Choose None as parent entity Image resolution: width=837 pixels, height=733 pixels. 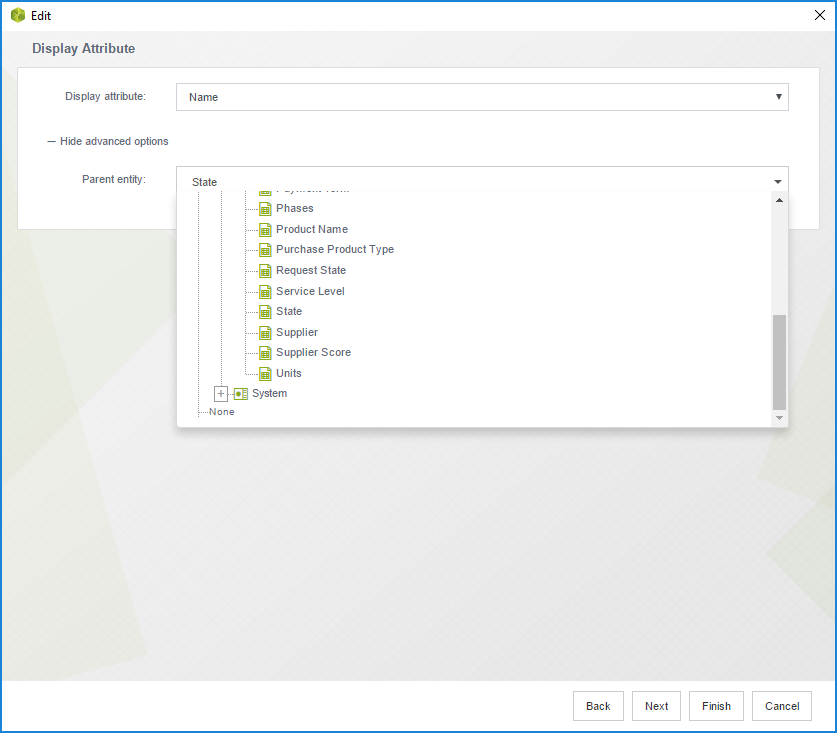click(222, 412)
